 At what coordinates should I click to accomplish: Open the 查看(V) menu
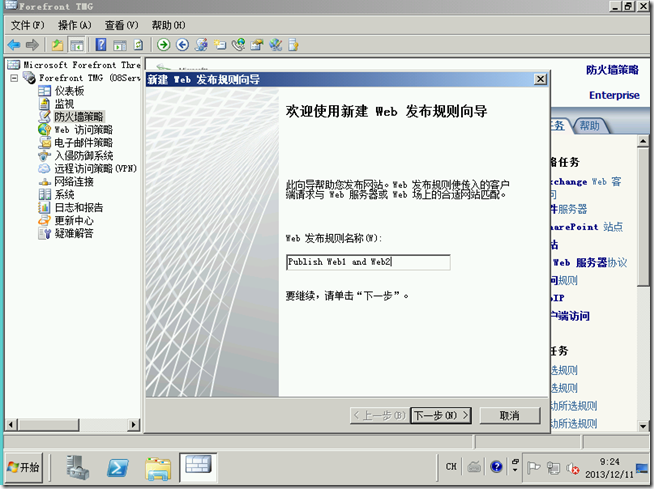(x=121, y=25)
